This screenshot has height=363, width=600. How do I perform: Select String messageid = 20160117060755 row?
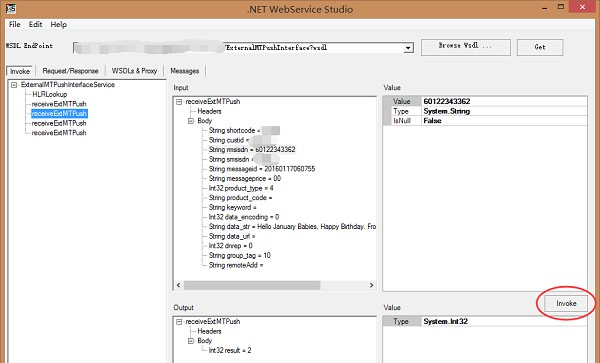(x=262, y=169)
